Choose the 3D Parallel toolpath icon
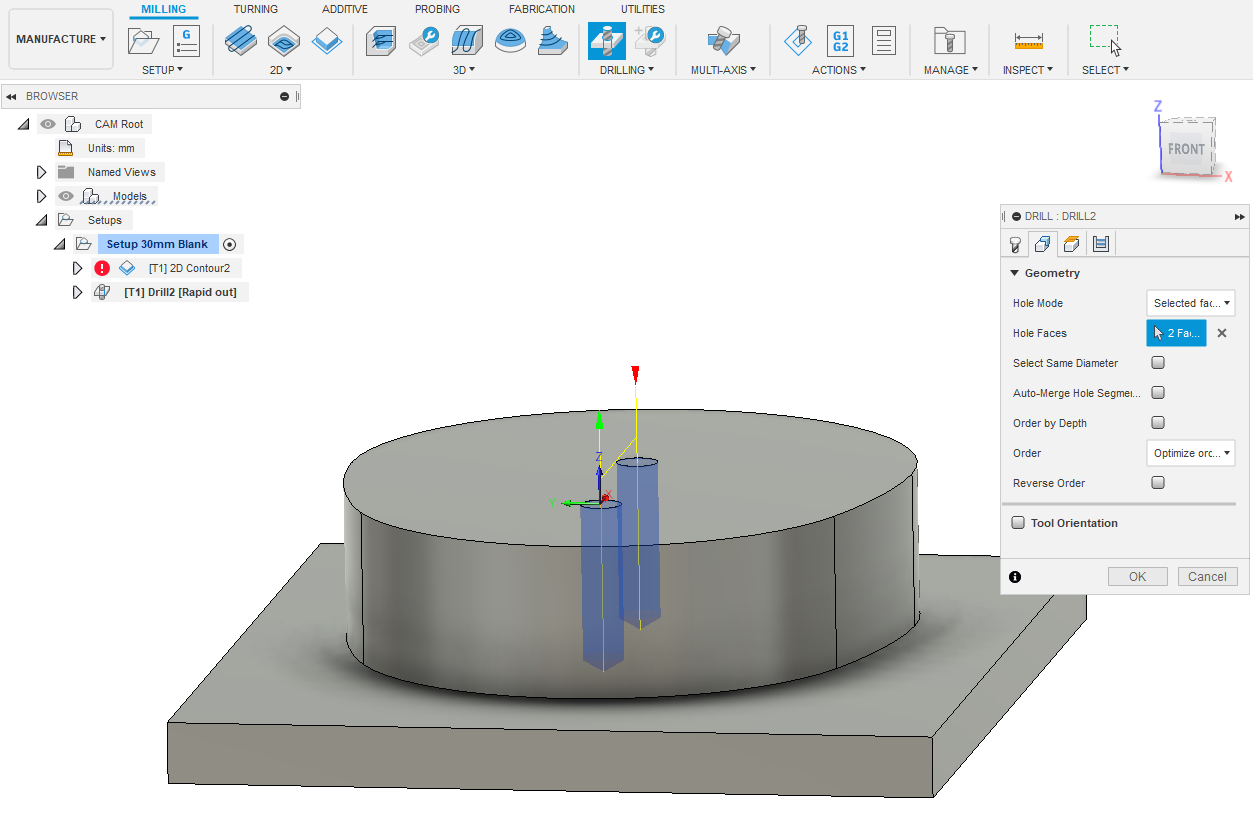This screenshot has width=1253, height=828. tap(467, 41)
